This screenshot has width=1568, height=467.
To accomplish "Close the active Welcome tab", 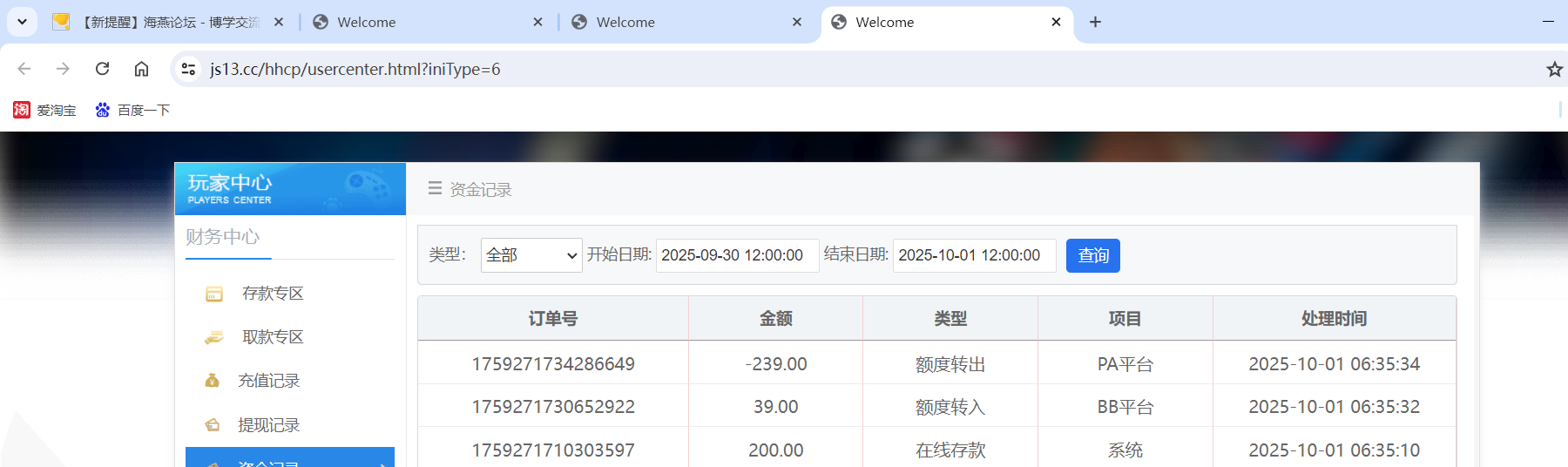I will [x=1056, y=22].
